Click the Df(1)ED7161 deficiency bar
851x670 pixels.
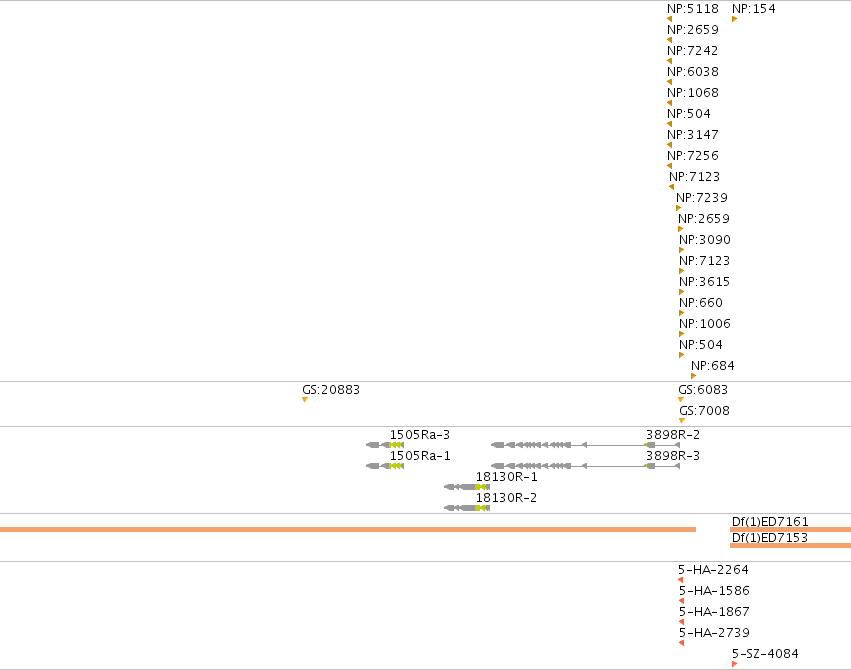pos(791,529)
